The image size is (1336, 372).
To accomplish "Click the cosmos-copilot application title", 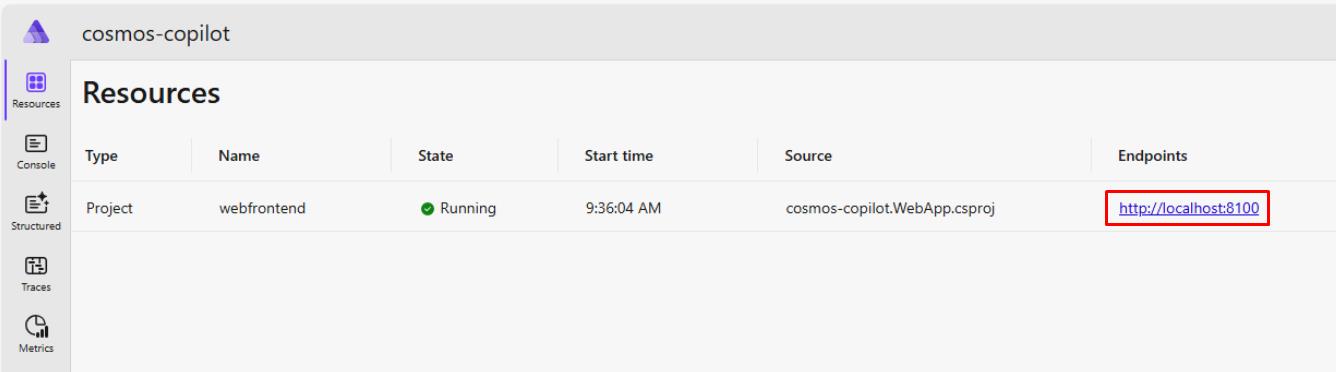I will [x=156, y=33].
